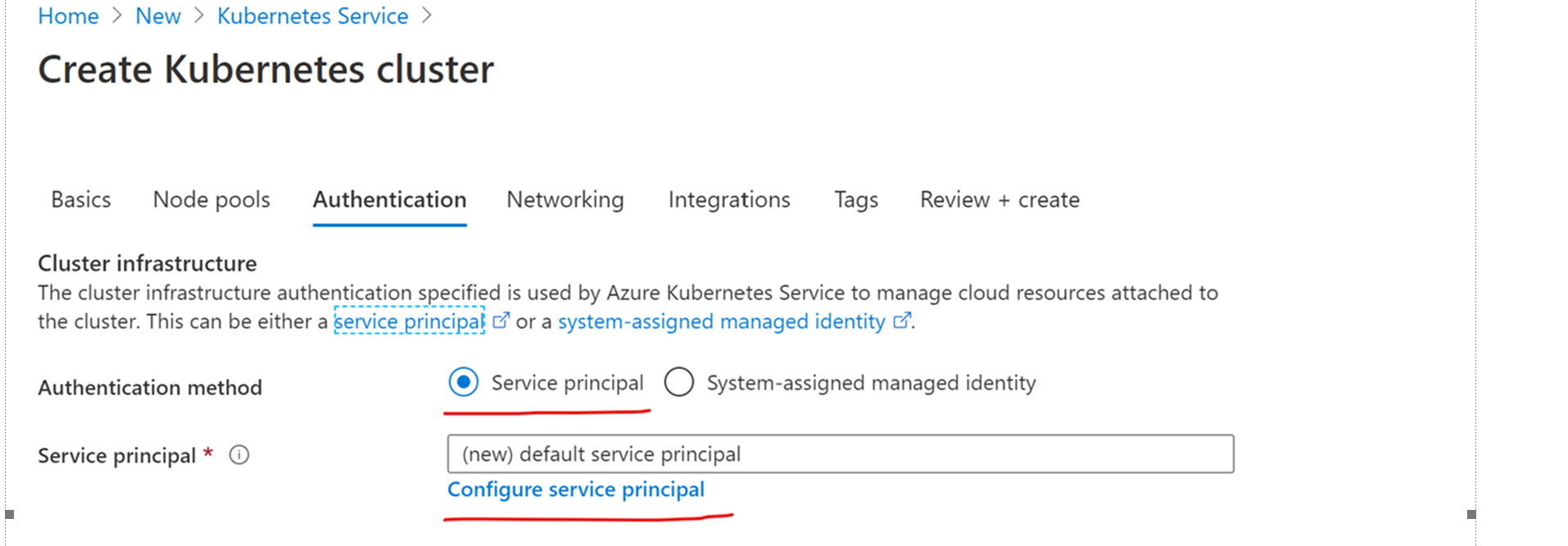Switch to the Node pools tab
Image resolution: width=1568 pixels, height=546 pixels.
211,200
